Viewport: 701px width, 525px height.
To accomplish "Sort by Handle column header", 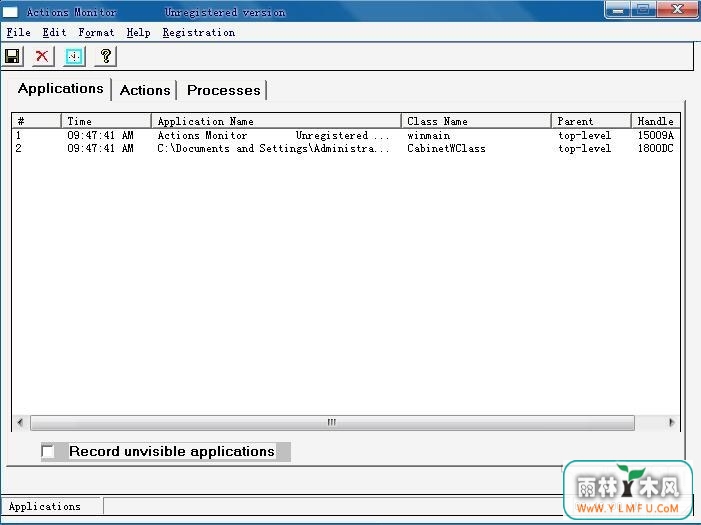I will (656, 121).
